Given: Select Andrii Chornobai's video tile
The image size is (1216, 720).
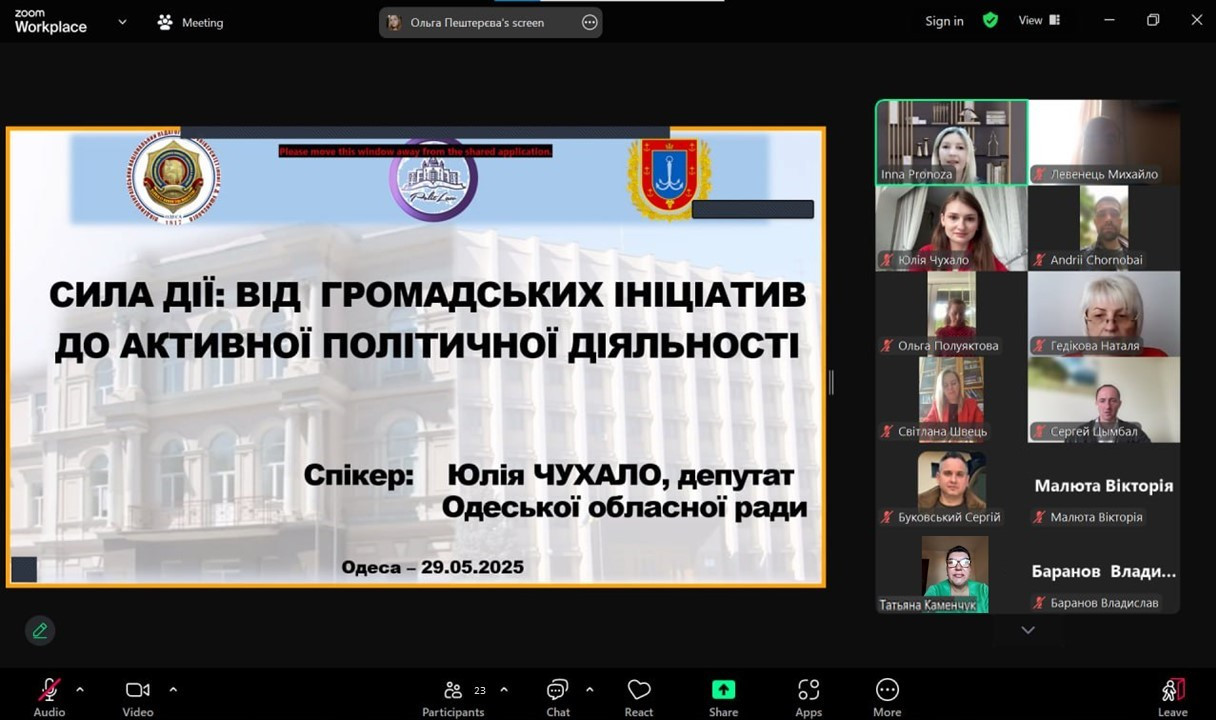Looking at the screenshot, I should [1104, 228].
